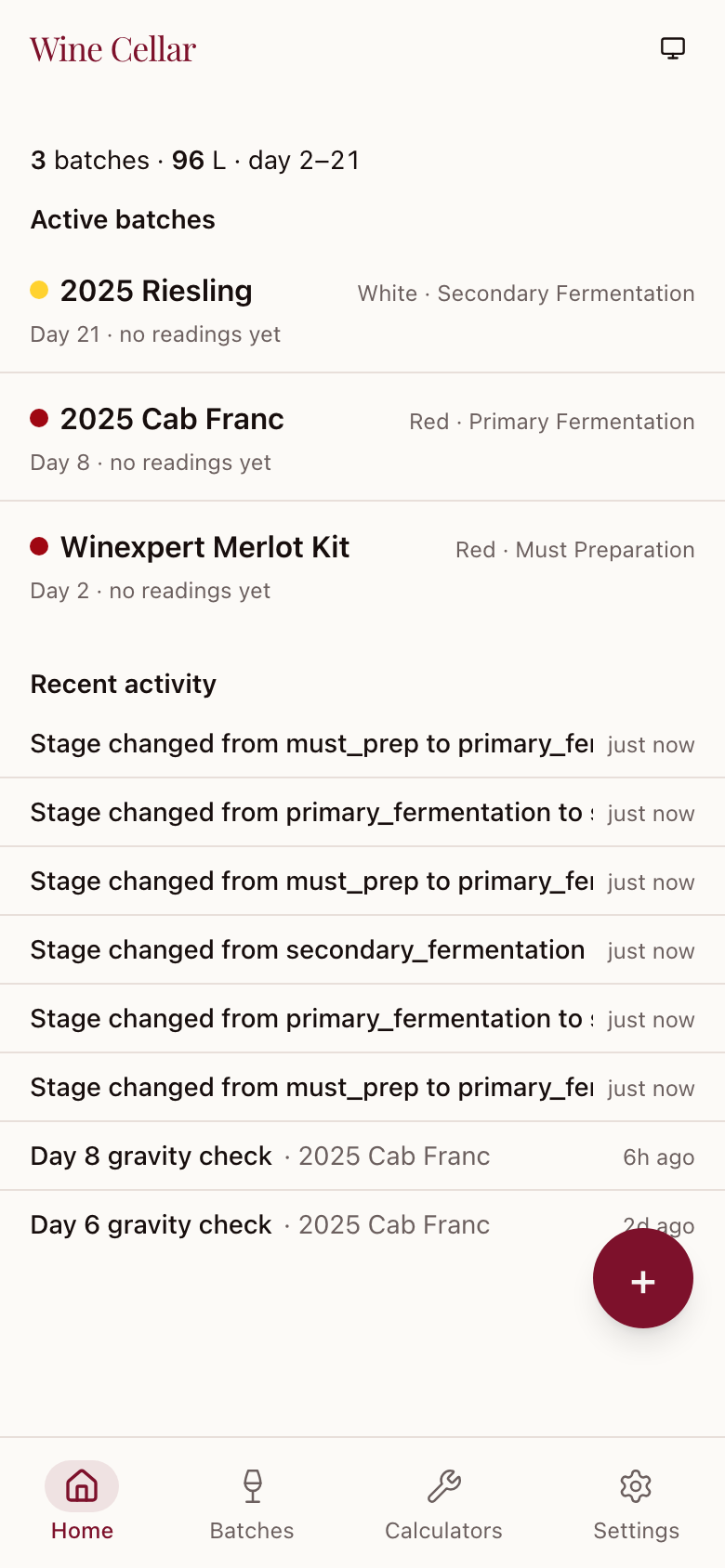Open Settings via gear icon
The image size is (725, 1568).
[x=636, y=1485]
